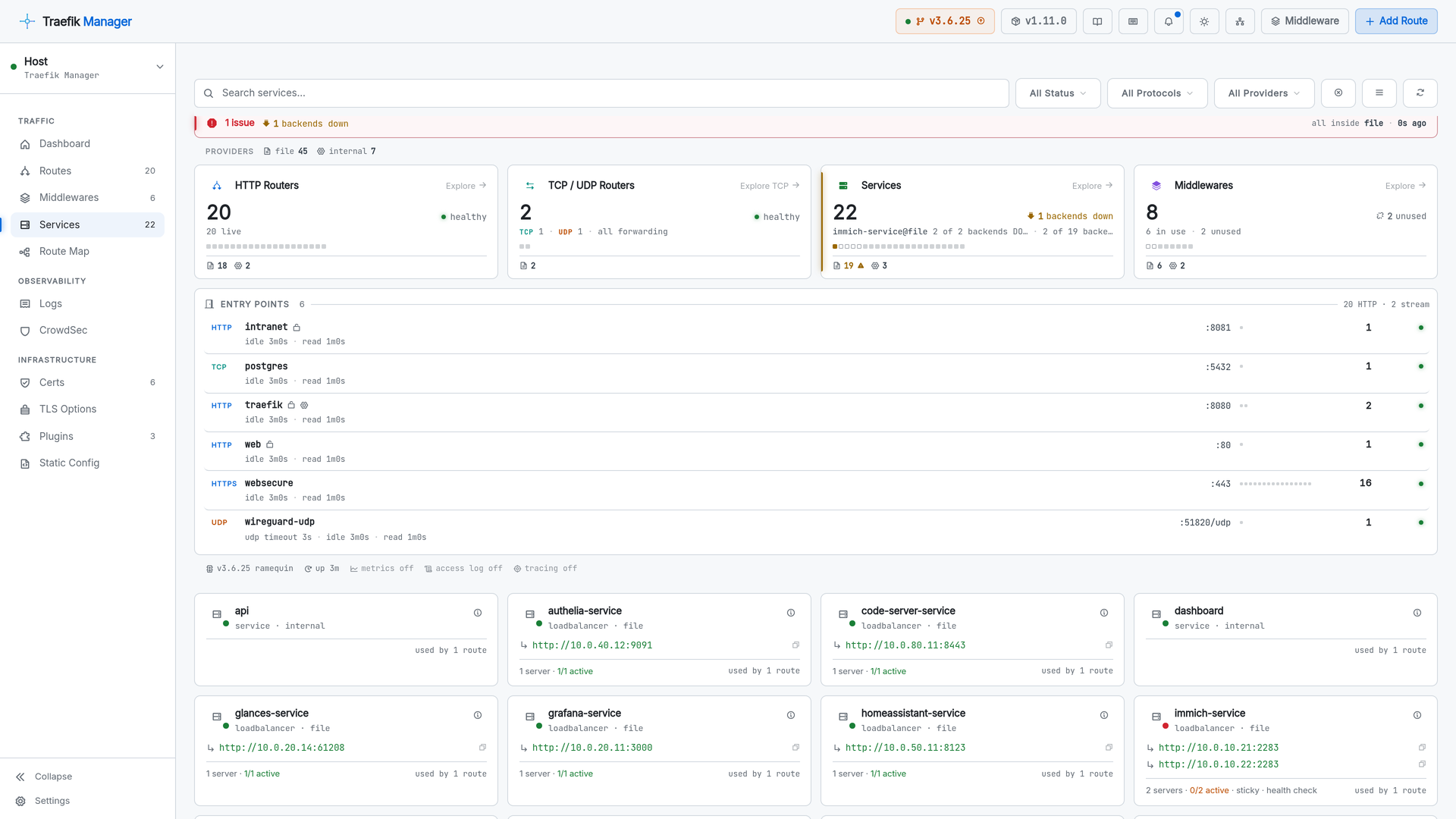Open CrowdSec in the sidebar
This screenshot has width=1456, height=819.
pos(87,331)
